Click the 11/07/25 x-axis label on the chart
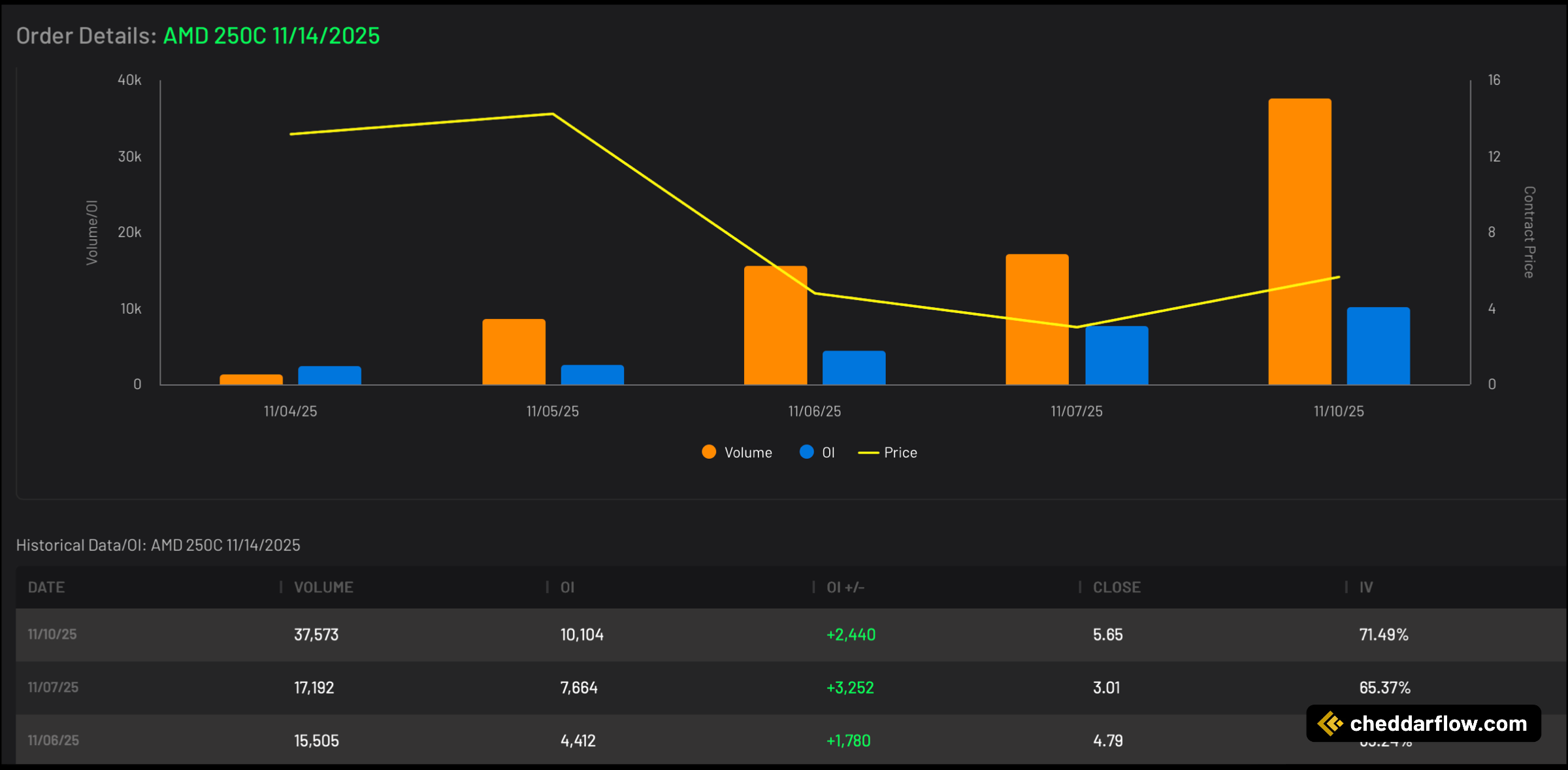The height and width of the screenshot is (770, 1568). tap(1077, 411)
